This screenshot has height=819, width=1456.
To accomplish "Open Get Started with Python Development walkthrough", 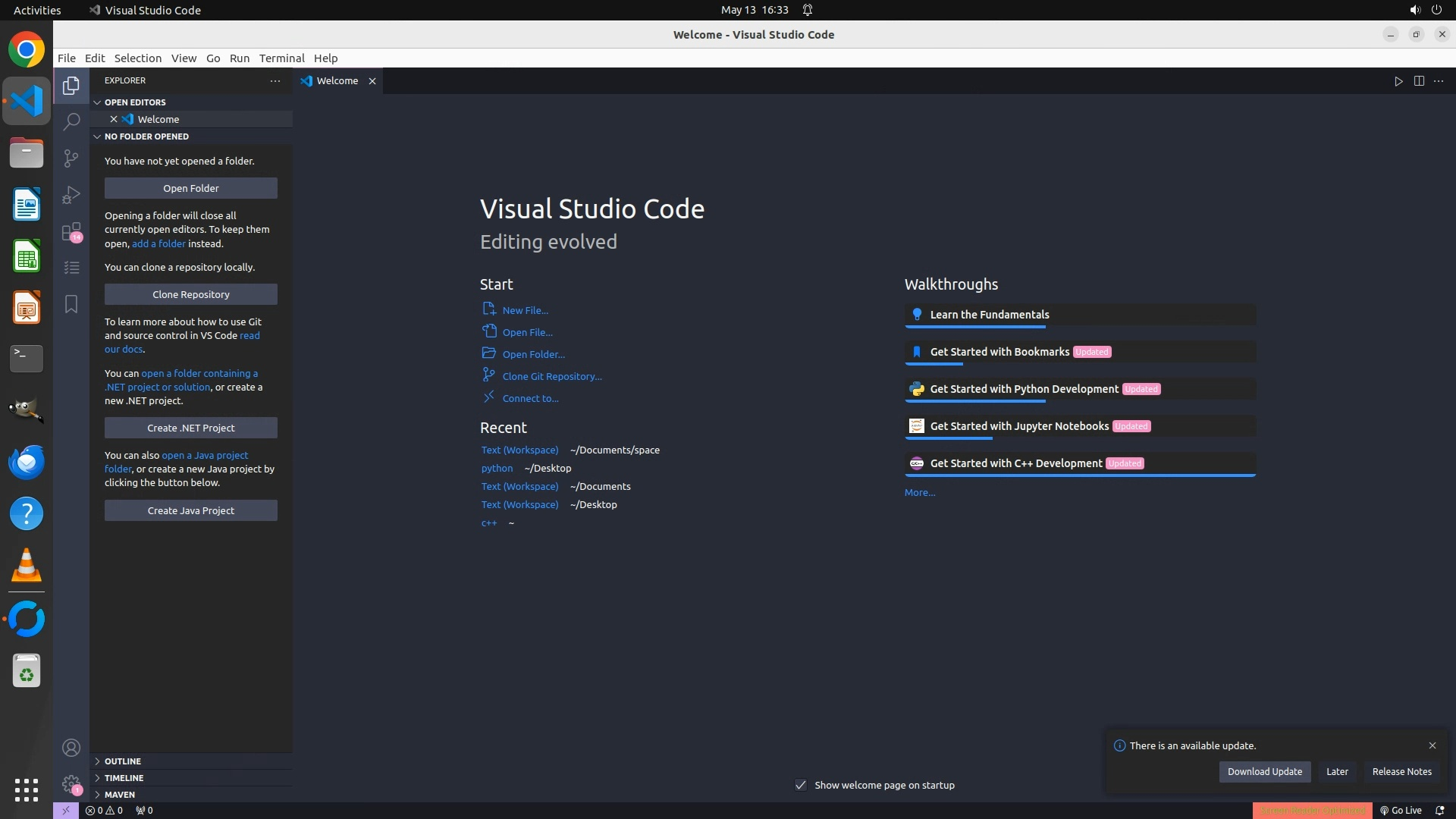I will (x=1024, y=389).
